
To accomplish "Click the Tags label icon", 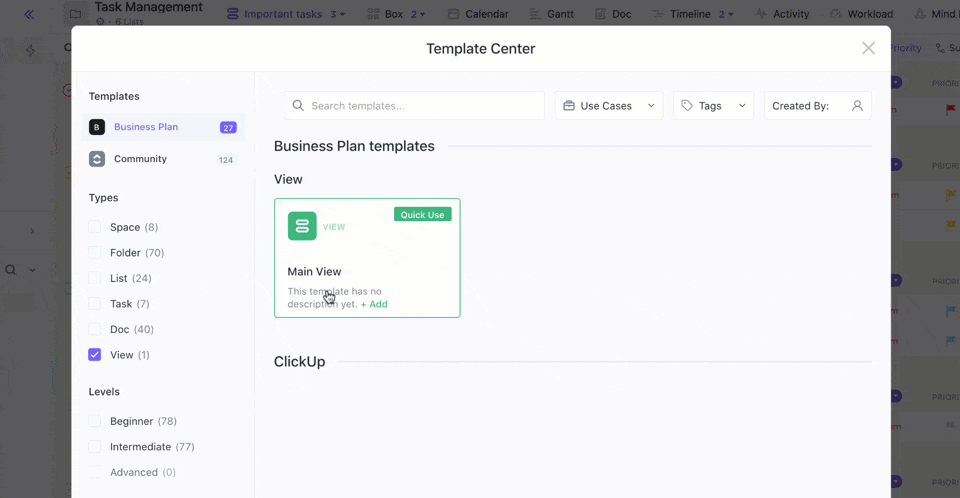I will tap(687, 106).
